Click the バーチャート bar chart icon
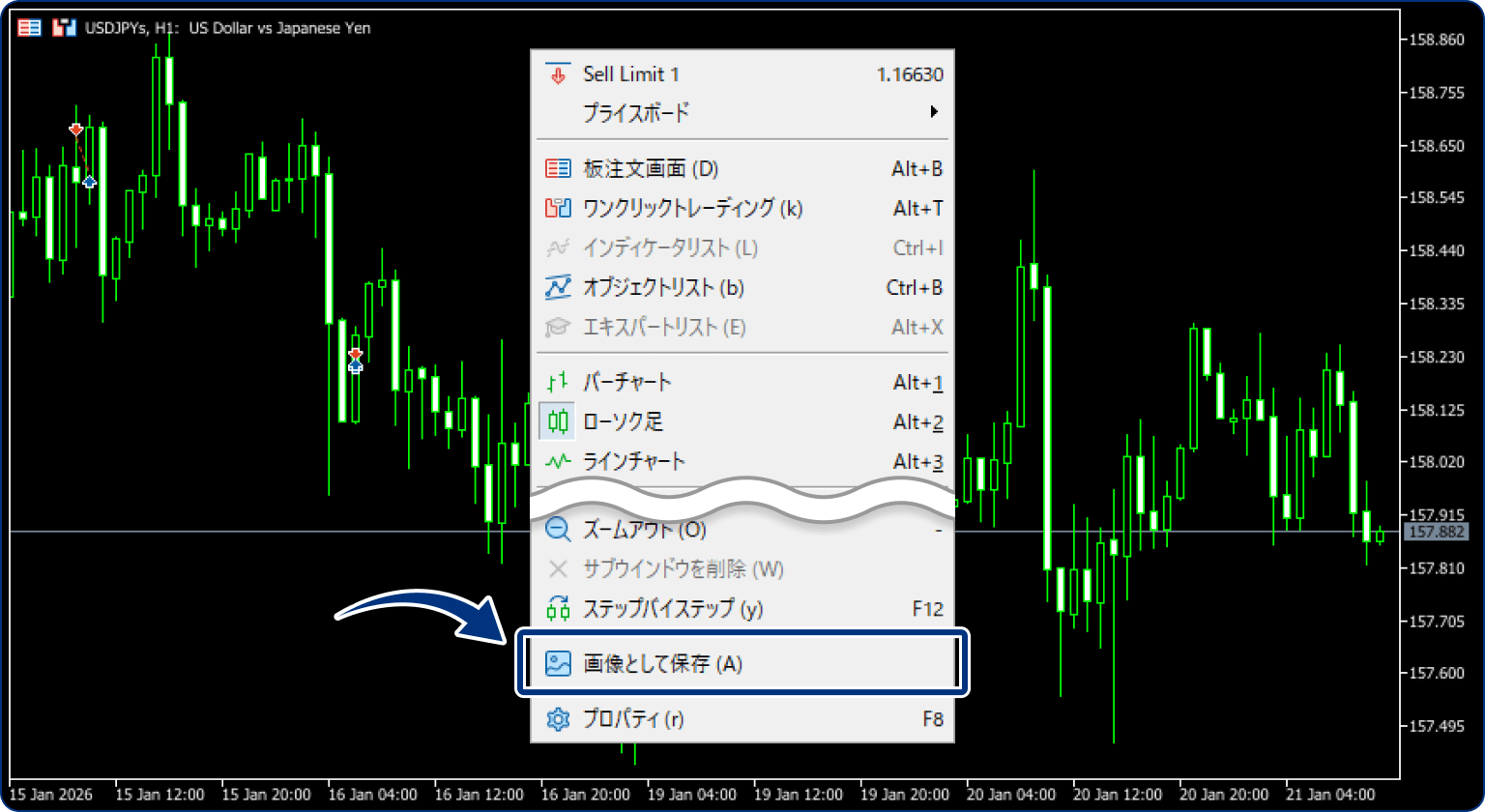 pos(558,382)
